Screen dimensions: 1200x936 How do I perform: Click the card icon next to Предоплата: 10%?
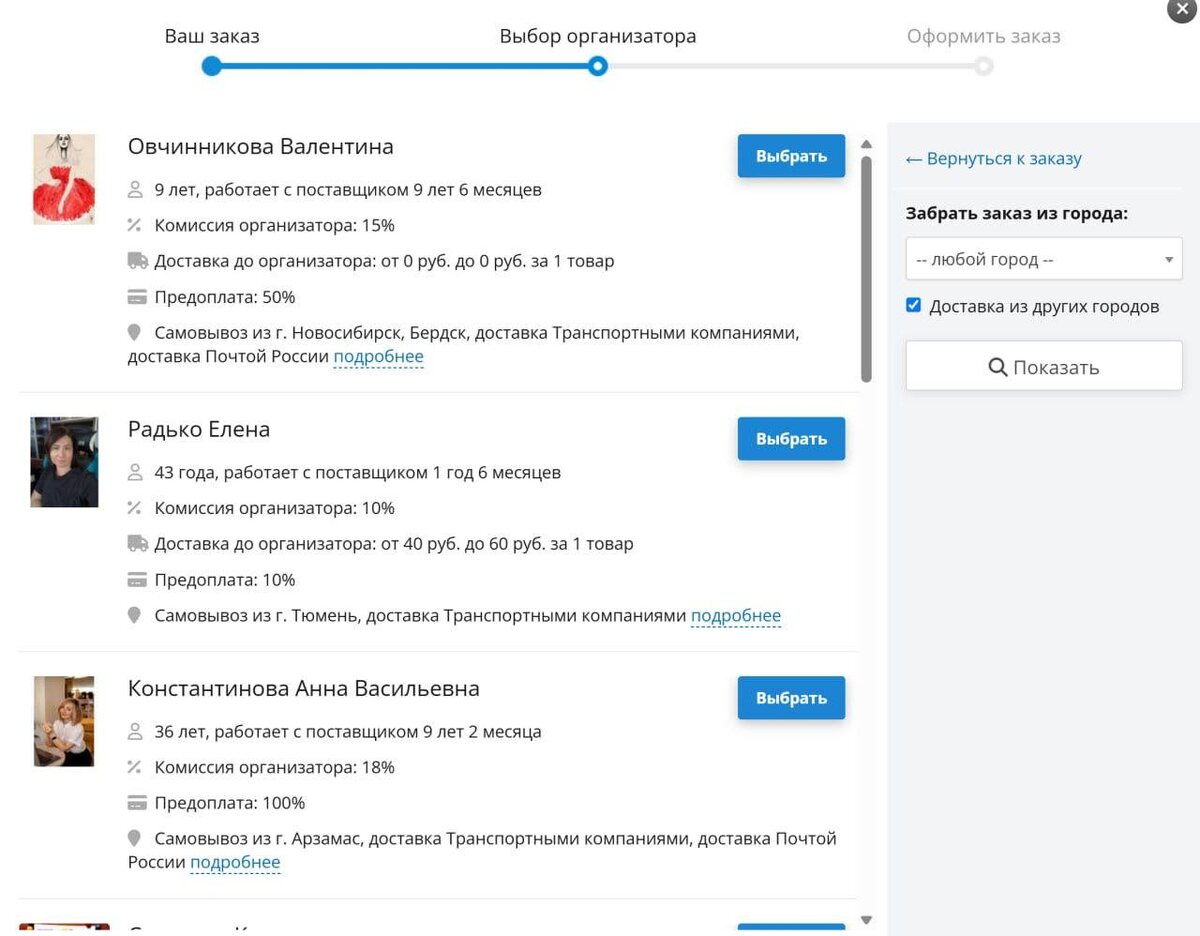click(x=137, y=580)
